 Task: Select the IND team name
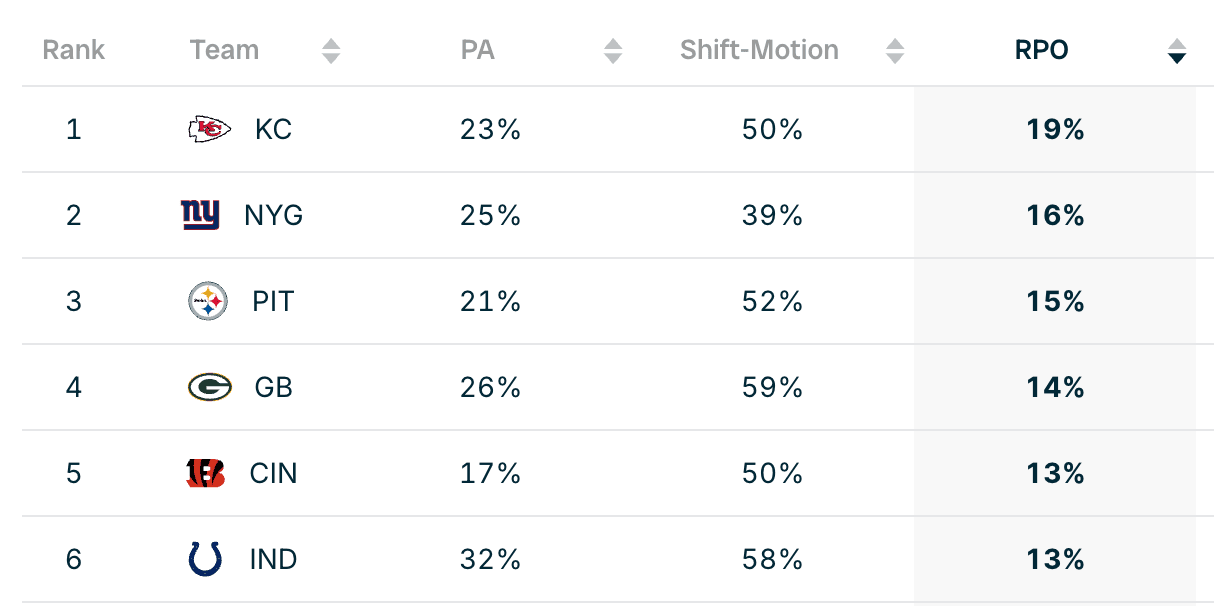(x=273, y=560)
